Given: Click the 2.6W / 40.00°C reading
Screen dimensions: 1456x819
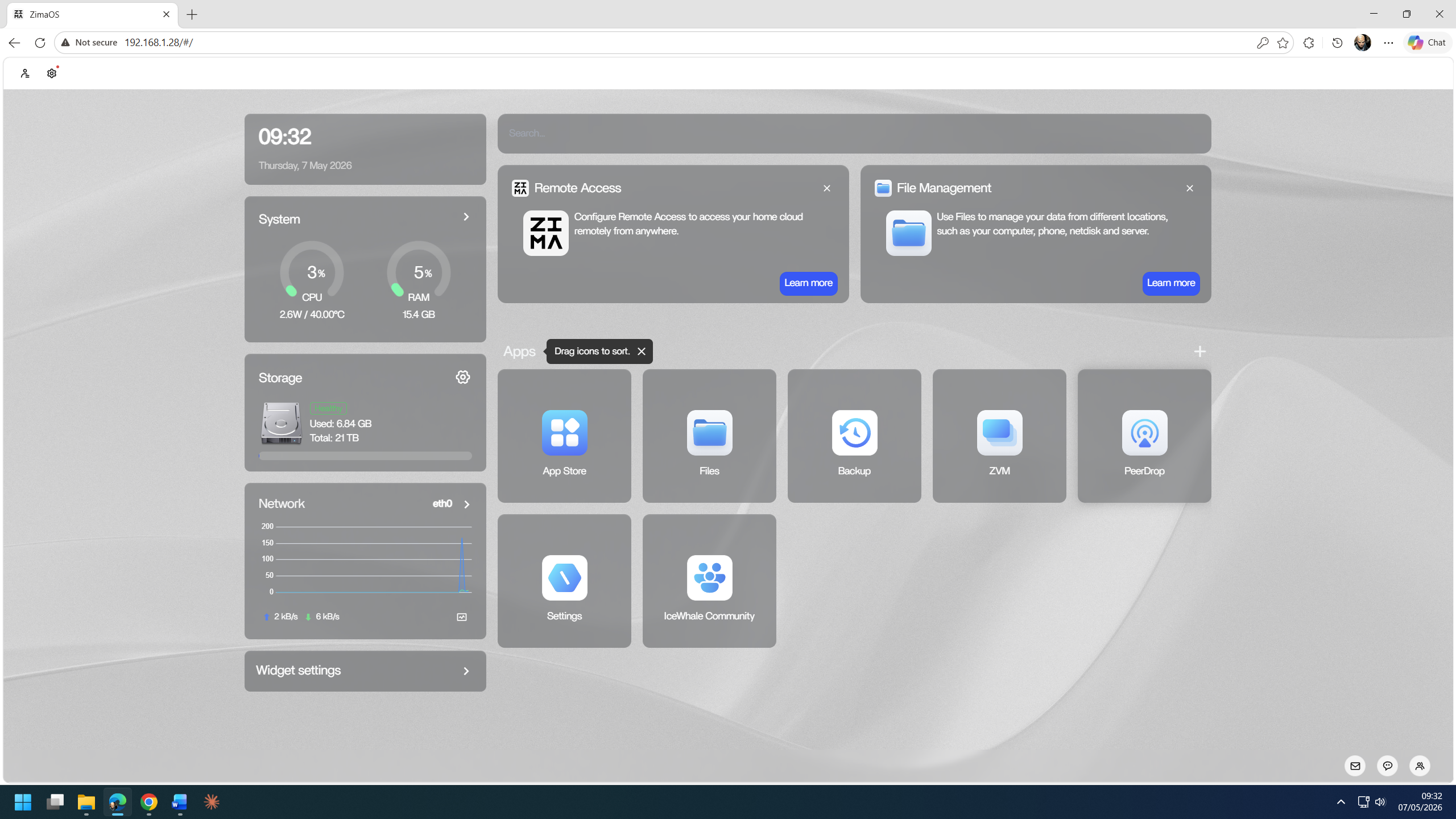Looking at the screenshot, I should point(312,315).
